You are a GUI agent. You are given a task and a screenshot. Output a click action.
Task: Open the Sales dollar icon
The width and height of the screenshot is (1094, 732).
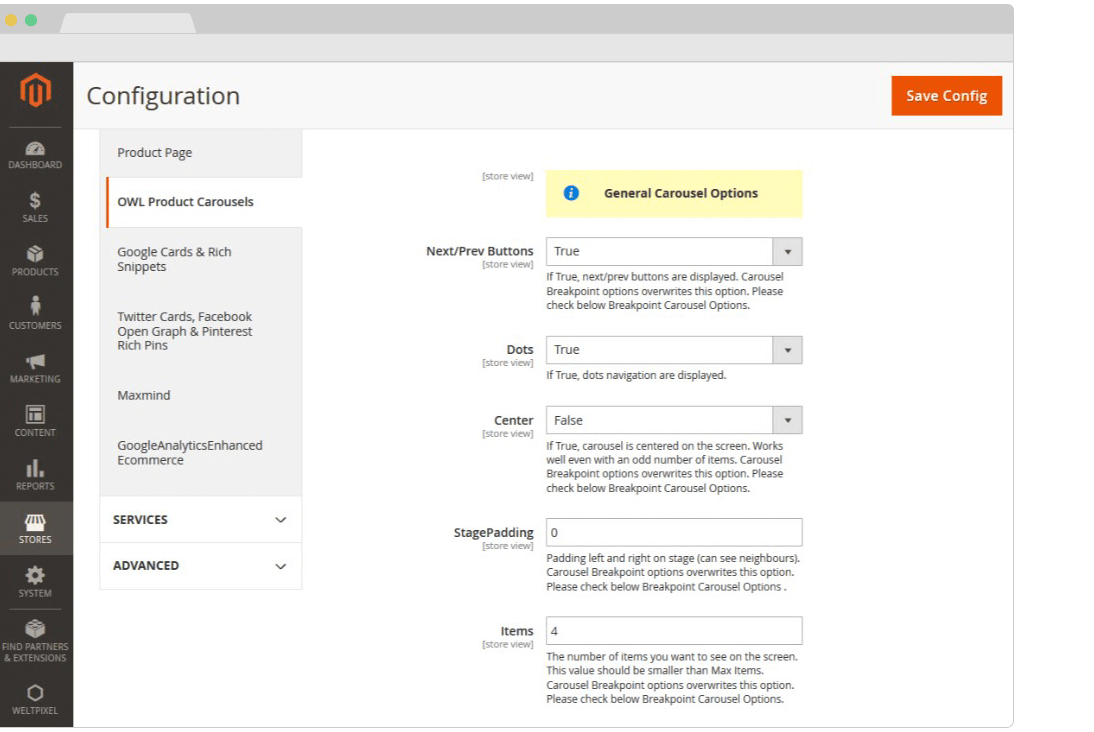click(x=36, y=201)
